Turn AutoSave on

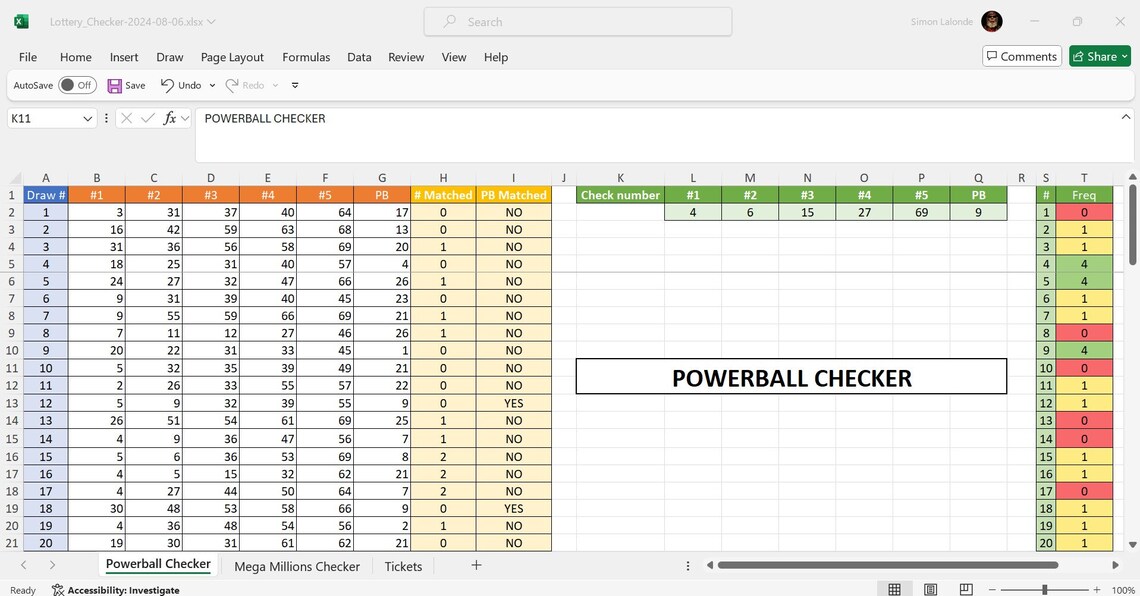tap(77, 85)
